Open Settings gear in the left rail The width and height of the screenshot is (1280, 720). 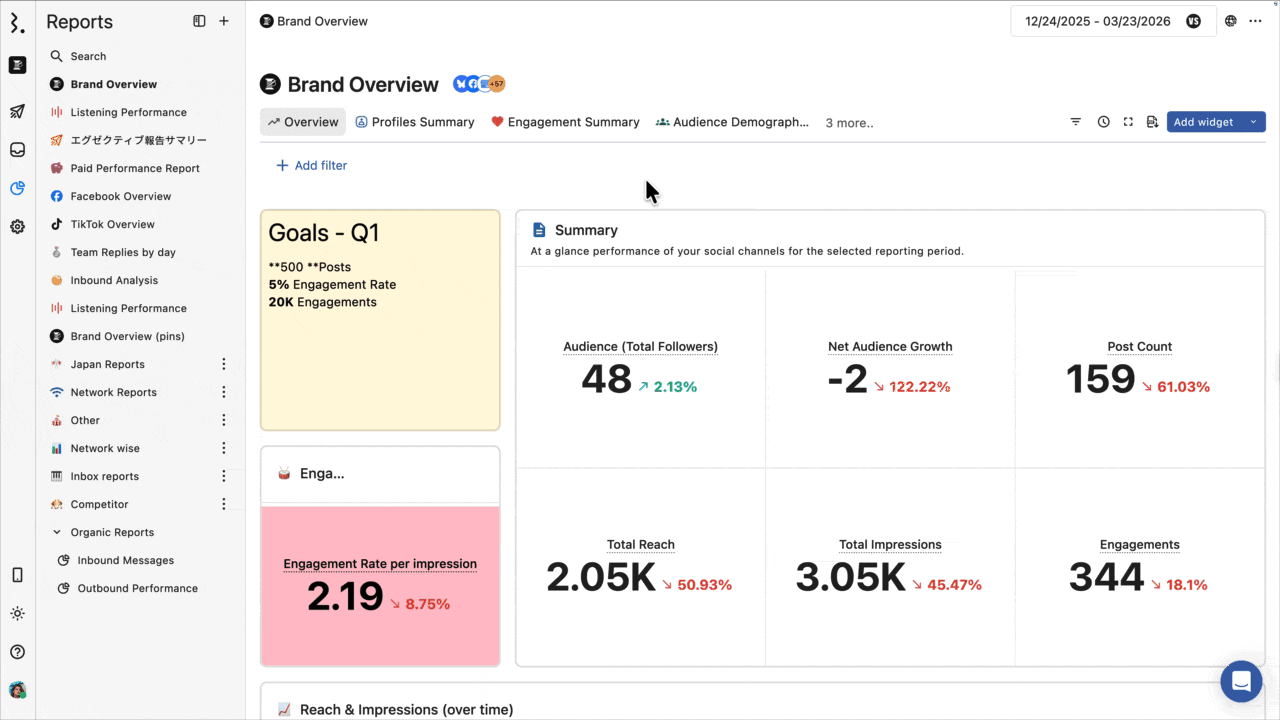pos(16,226)
